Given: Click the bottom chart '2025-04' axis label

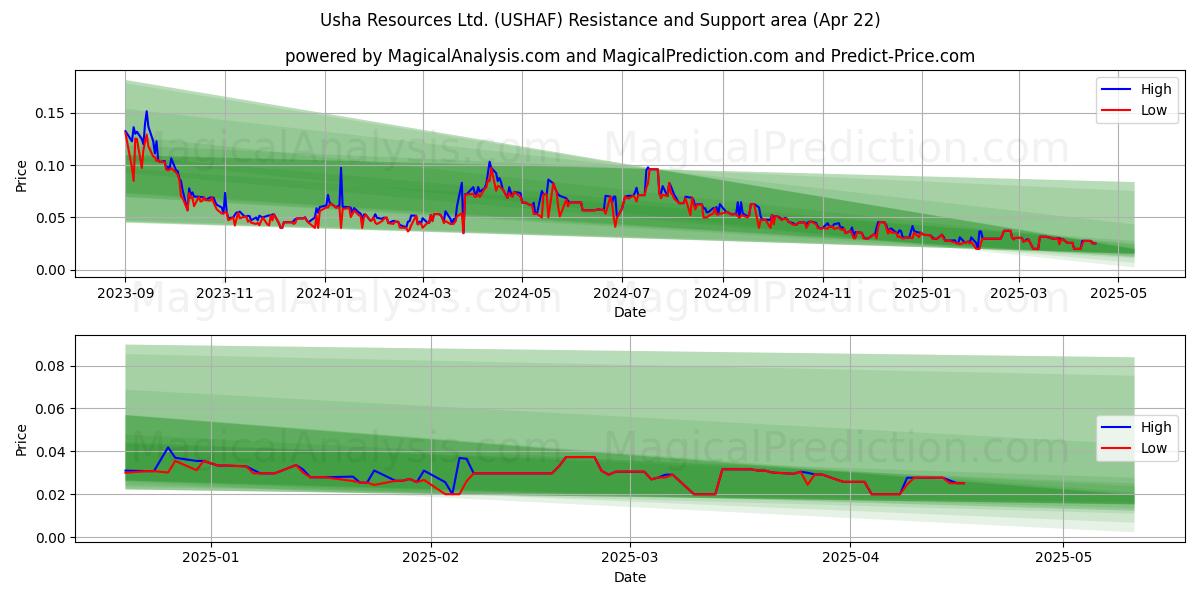Looking at the screenshot, I should 850,559.
